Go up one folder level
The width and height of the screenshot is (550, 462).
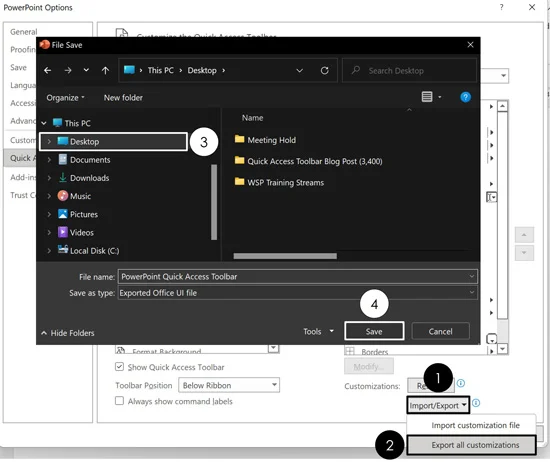coord(105,71)
